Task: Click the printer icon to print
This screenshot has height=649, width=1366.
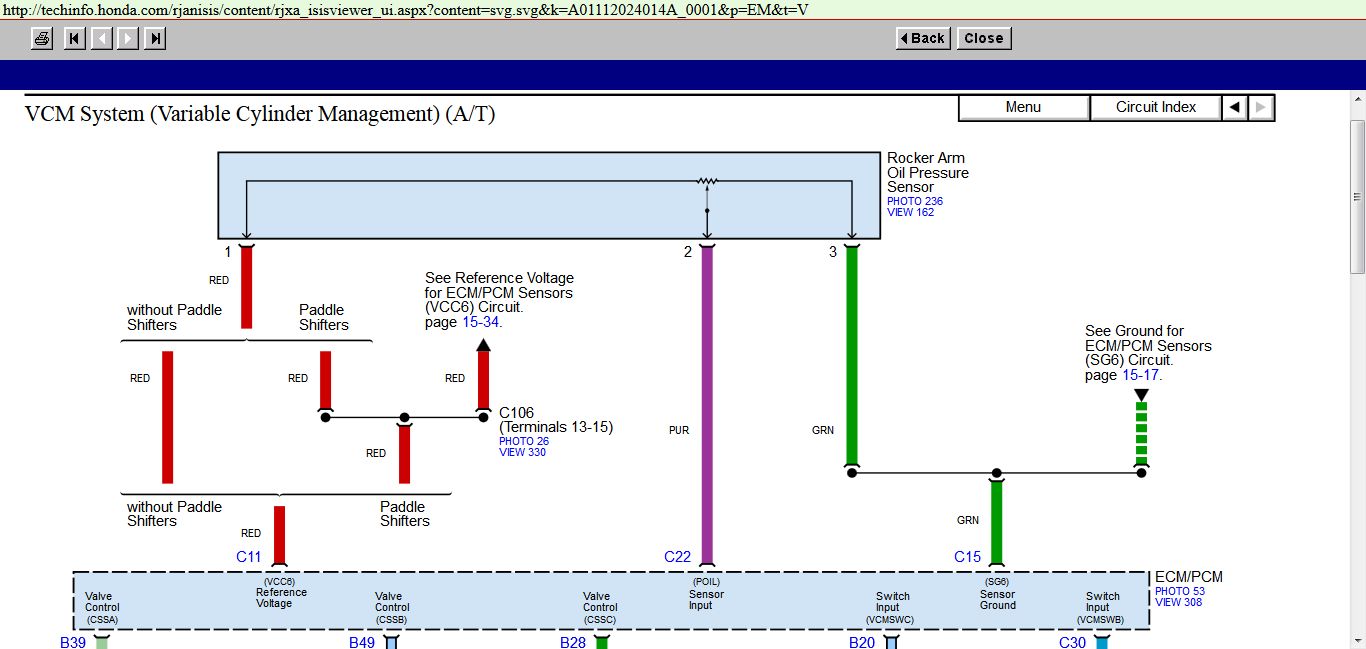Action: pyautogui.click(x=42, y=39)
